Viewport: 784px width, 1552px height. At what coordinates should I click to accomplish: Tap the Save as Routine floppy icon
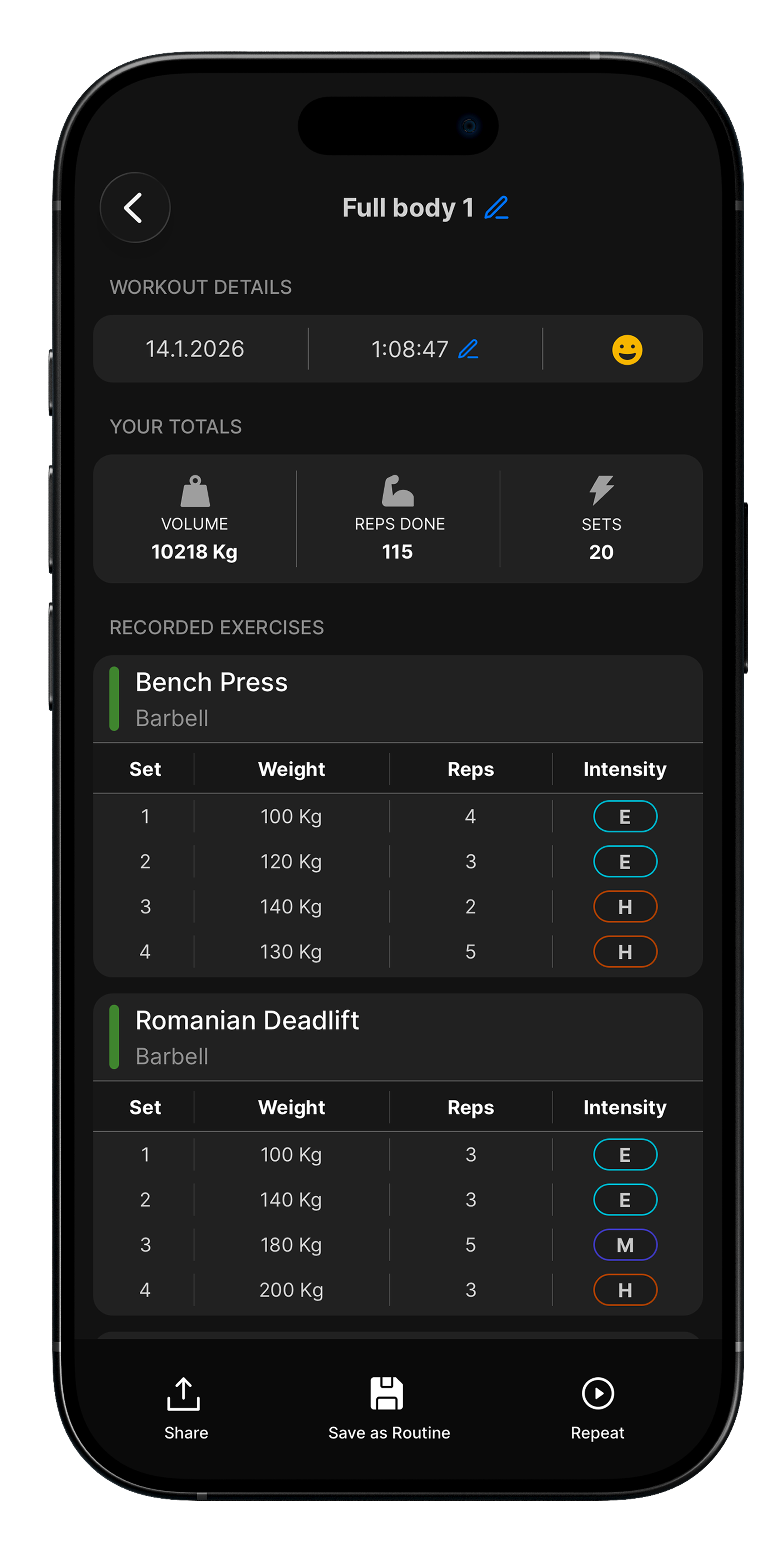pyautogui.click(x=386, y=1393)
